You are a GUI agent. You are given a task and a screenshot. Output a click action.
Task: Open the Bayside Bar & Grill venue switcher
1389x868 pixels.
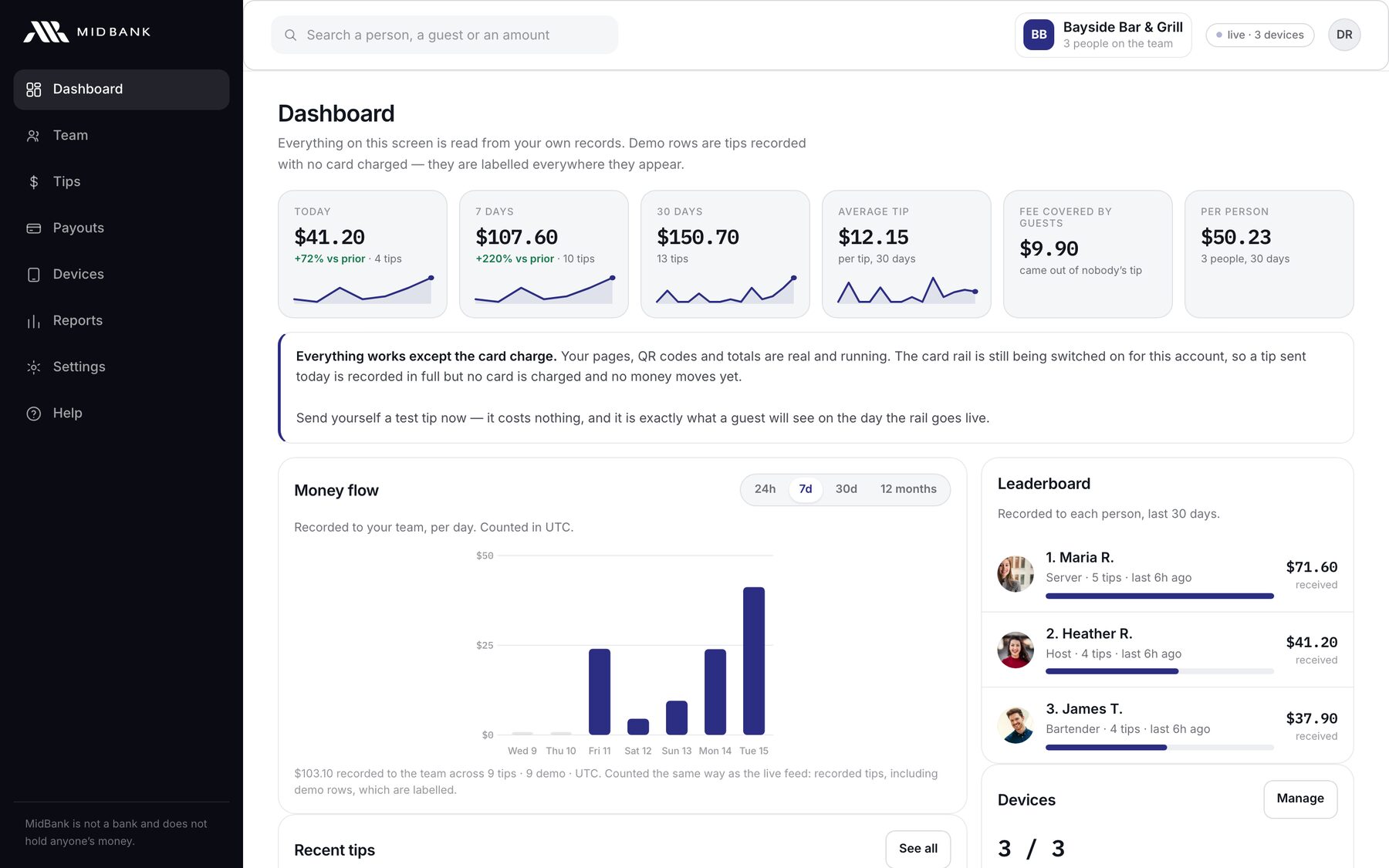(x=1103, y=35)
